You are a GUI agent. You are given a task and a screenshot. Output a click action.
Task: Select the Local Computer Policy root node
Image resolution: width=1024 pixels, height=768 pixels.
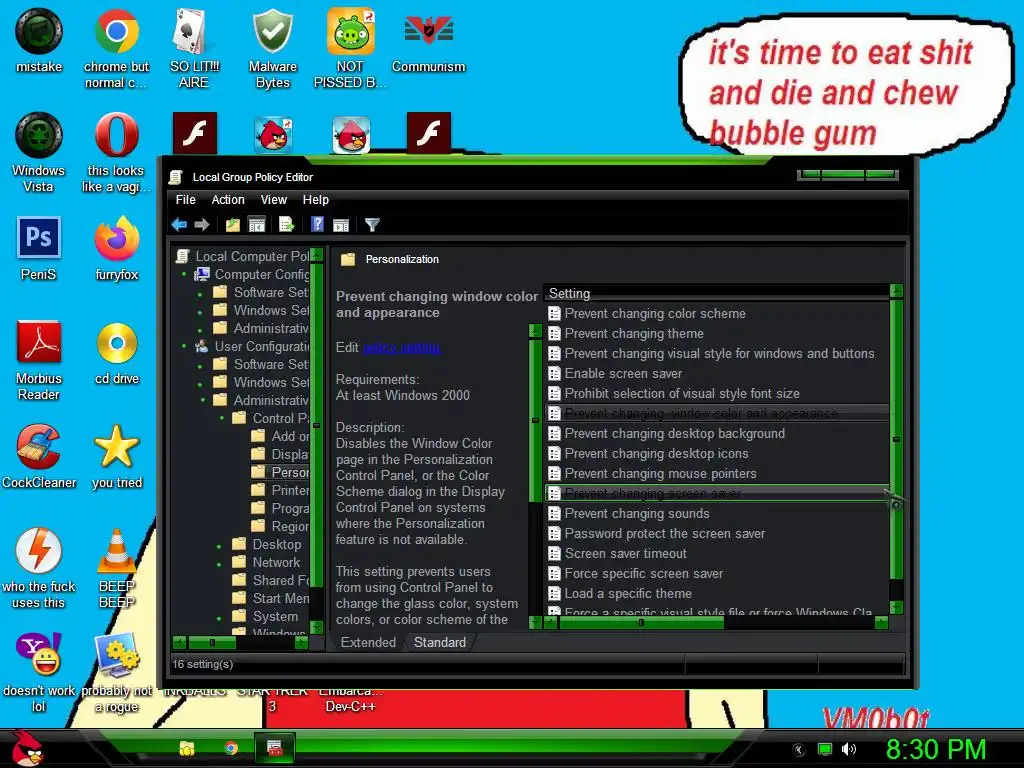tap(244, 257)
